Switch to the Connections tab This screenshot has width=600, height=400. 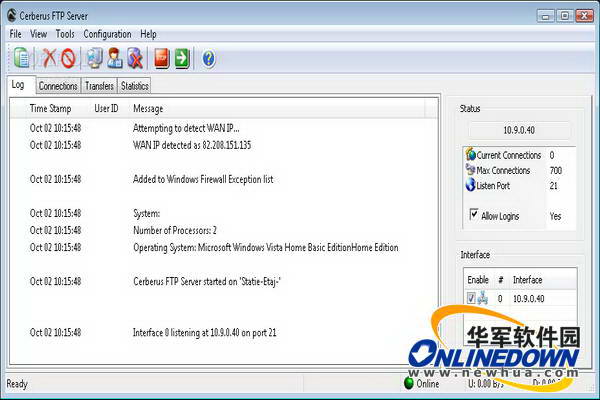58,86
